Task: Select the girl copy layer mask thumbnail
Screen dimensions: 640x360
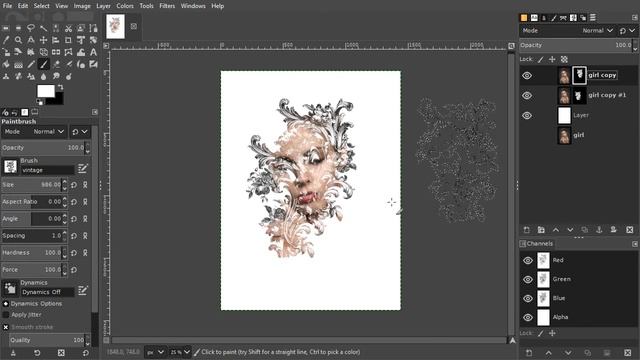Action: (579, 76)
